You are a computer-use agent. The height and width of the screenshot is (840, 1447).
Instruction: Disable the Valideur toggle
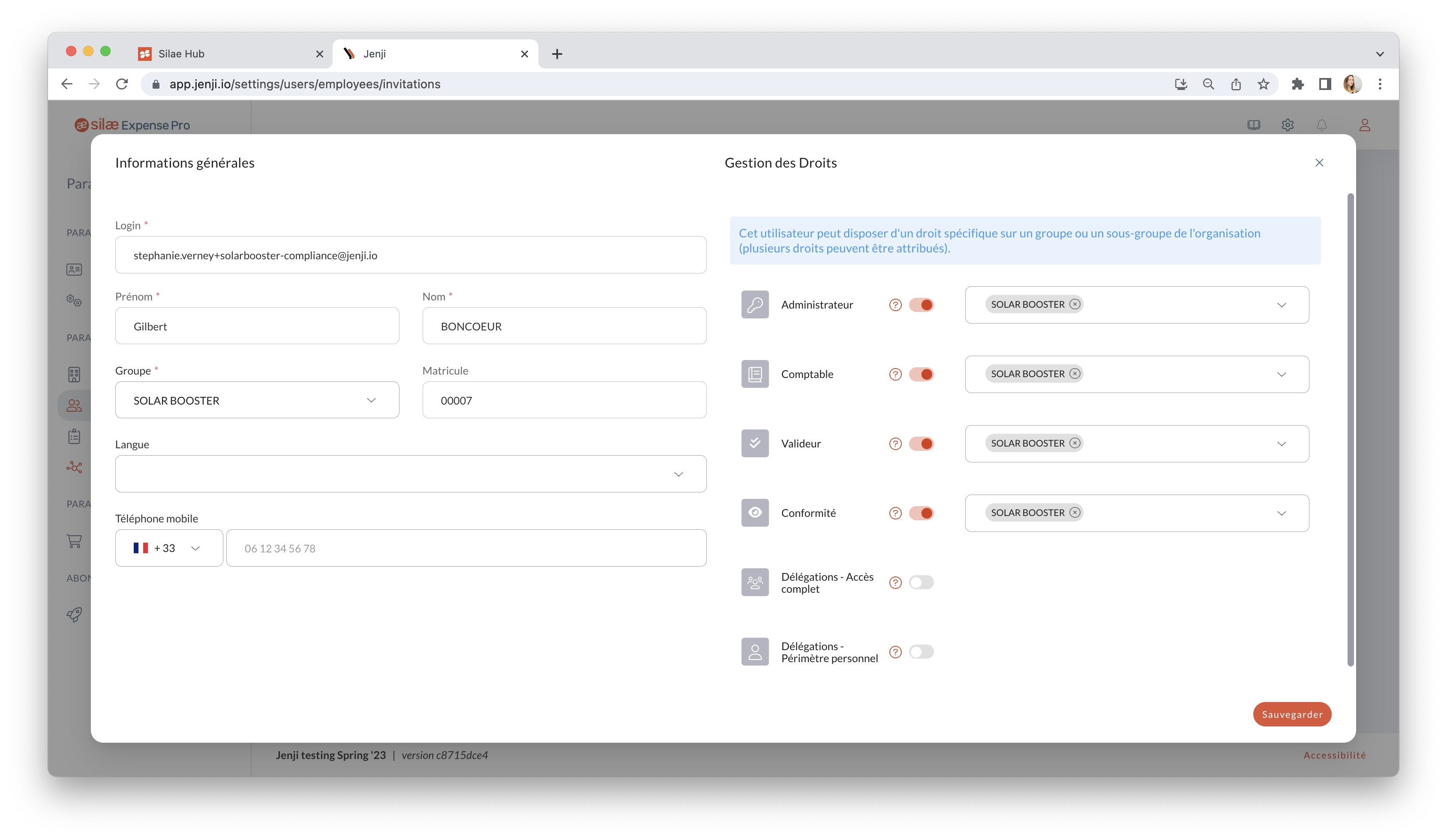coord(921,444)
